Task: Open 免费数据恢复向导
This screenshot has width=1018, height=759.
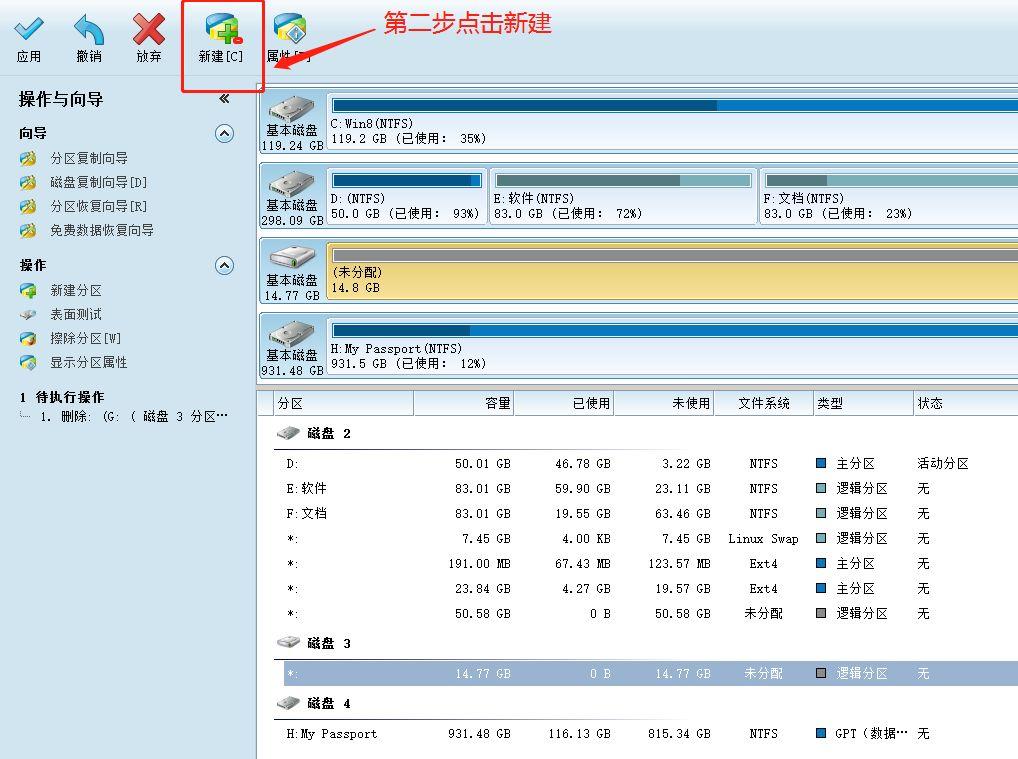Action: coord(102,230)
